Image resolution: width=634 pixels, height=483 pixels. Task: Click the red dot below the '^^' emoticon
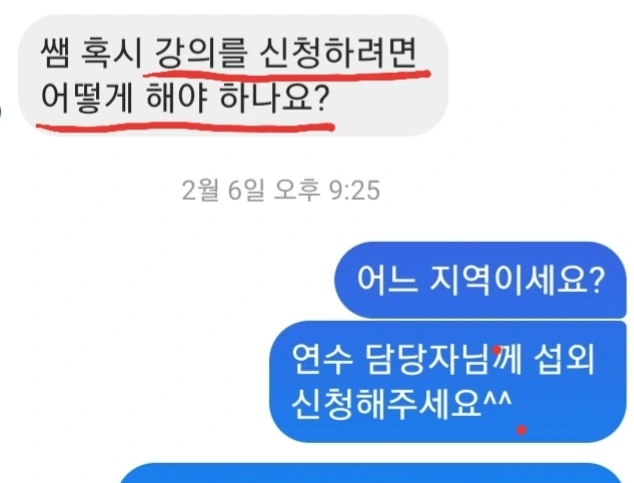(522, 430)
